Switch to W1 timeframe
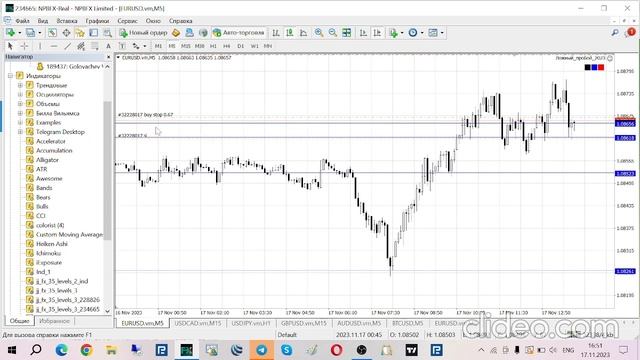This screenshot has width=640, height=360. [254, 46]
